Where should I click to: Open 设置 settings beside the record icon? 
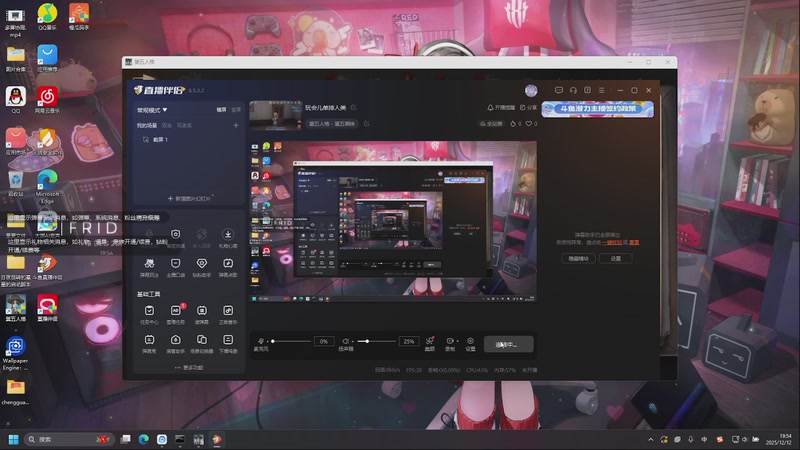click(470, 343)
